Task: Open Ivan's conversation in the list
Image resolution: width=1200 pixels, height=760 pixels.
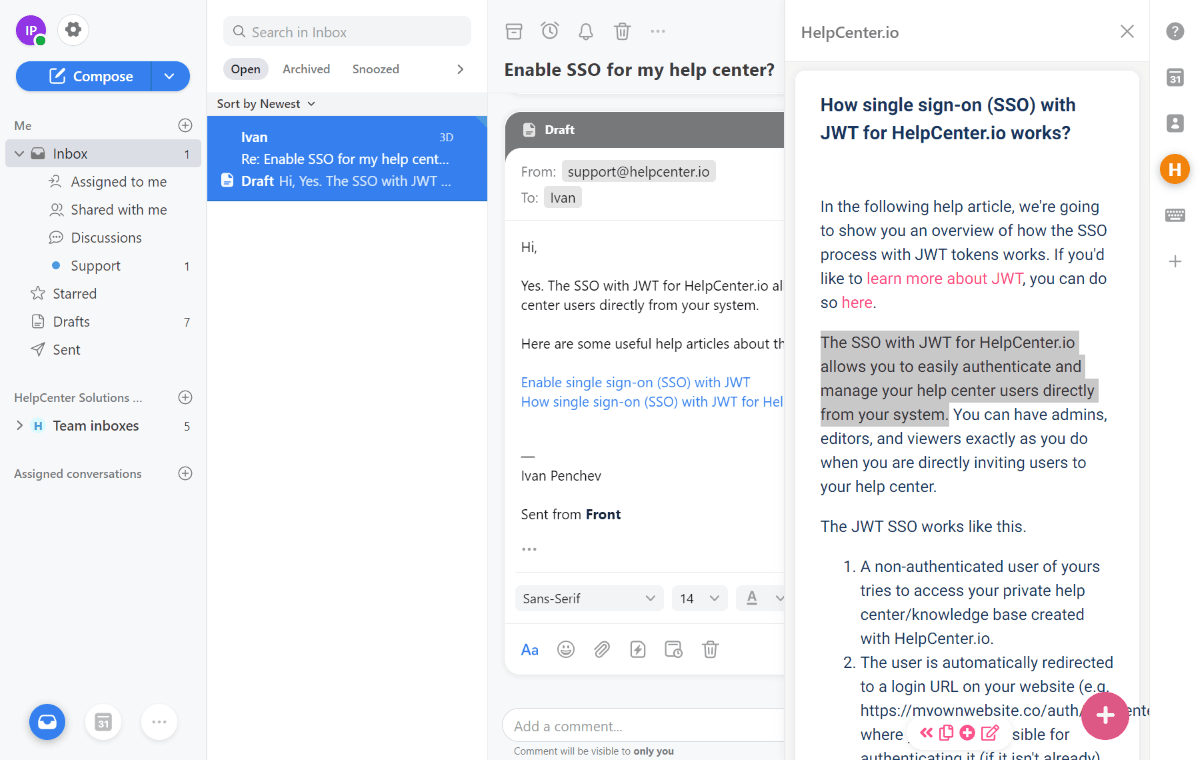Action: click(347, 159)
